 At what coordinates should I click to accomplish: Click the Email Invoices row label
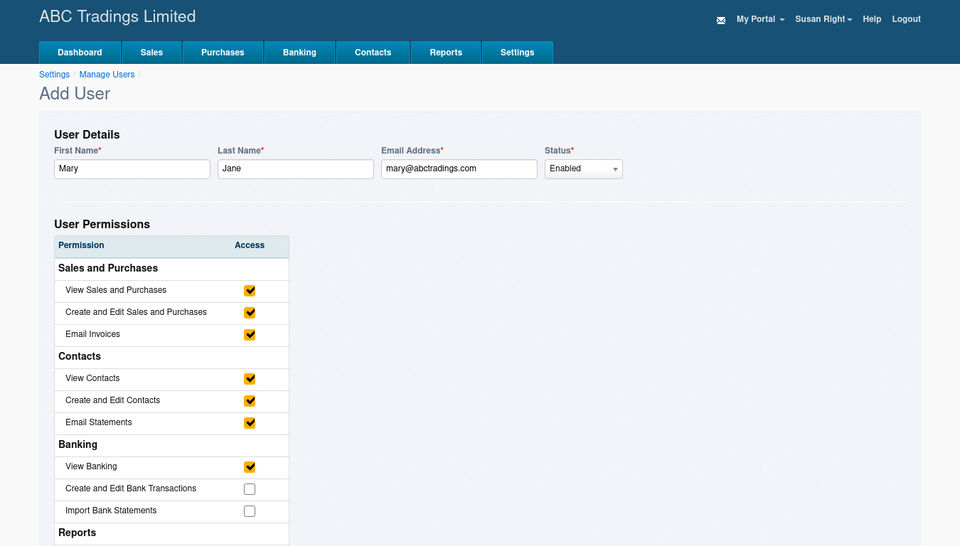coord(92,334)
